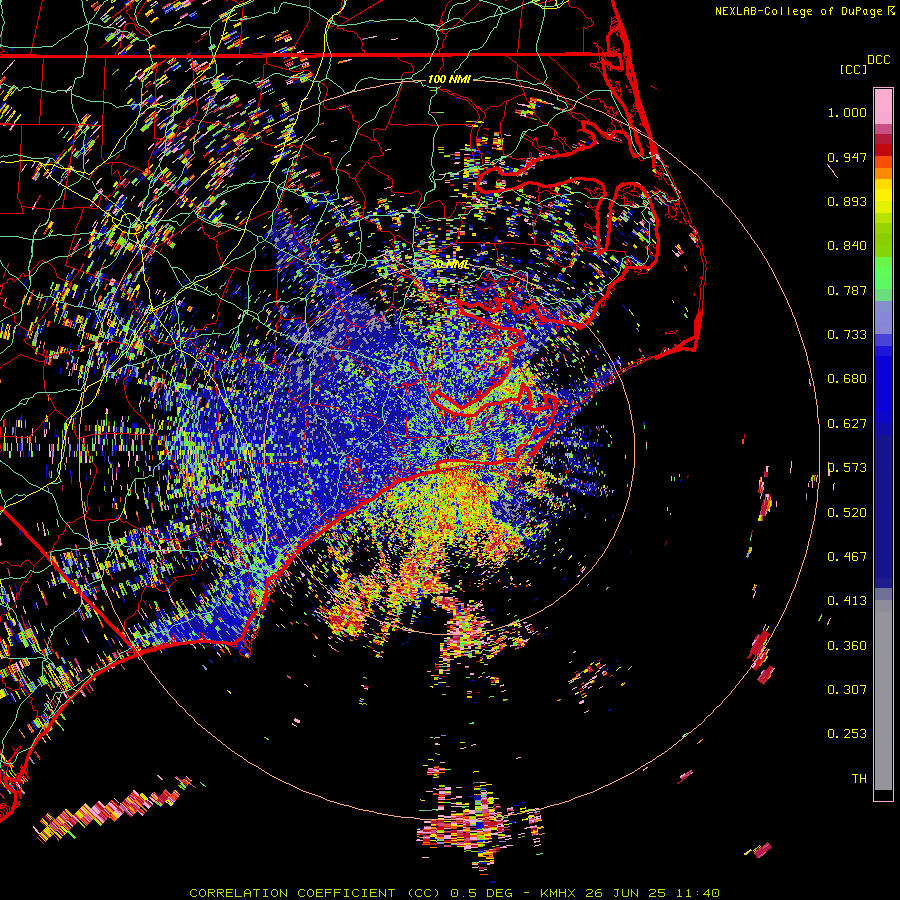Click the TH threshold label
900x900 pixels.
point(859,779)
